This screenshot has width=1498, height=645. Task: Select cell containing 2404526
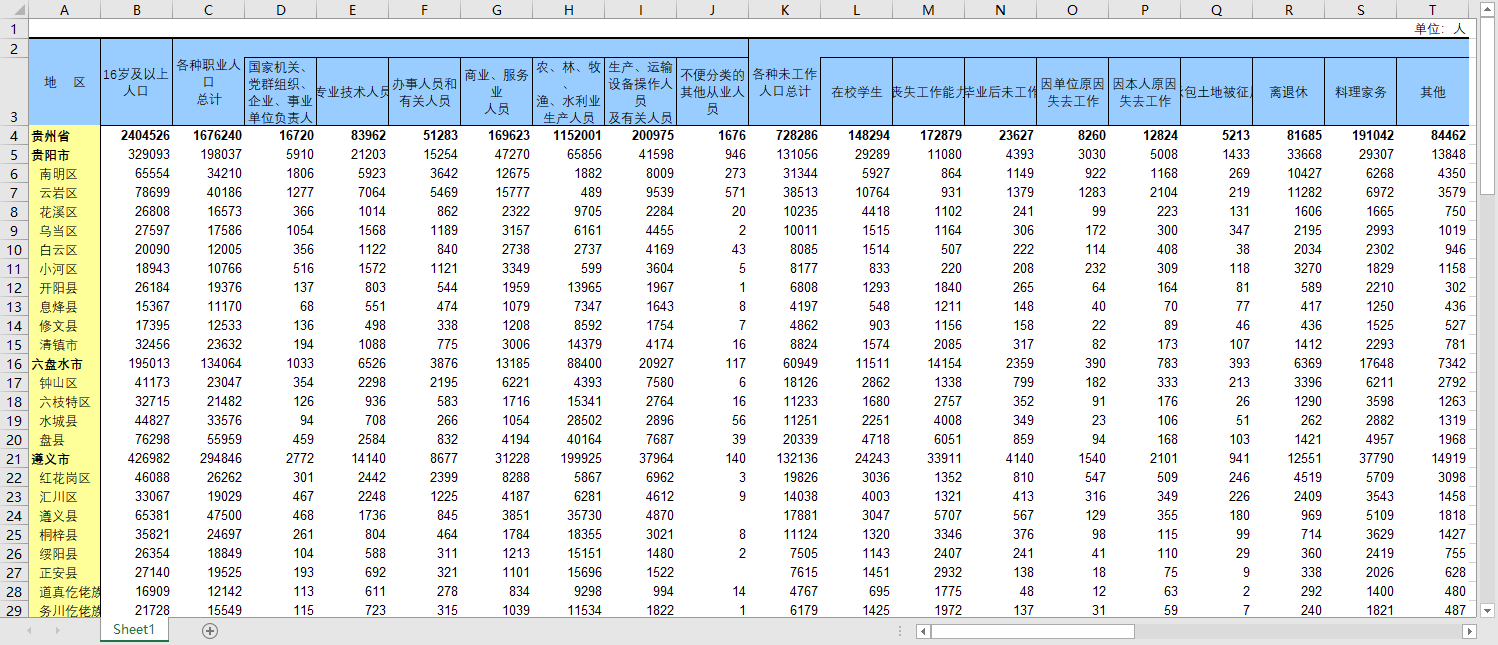click(136, 136)
